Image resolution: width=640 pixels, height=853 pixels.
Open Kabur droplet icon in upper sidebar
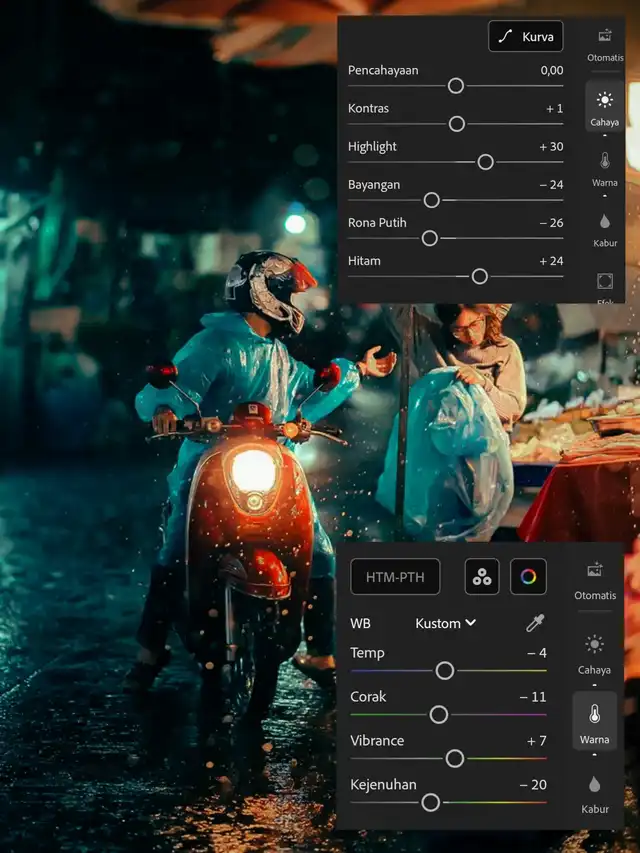point(604,228)
